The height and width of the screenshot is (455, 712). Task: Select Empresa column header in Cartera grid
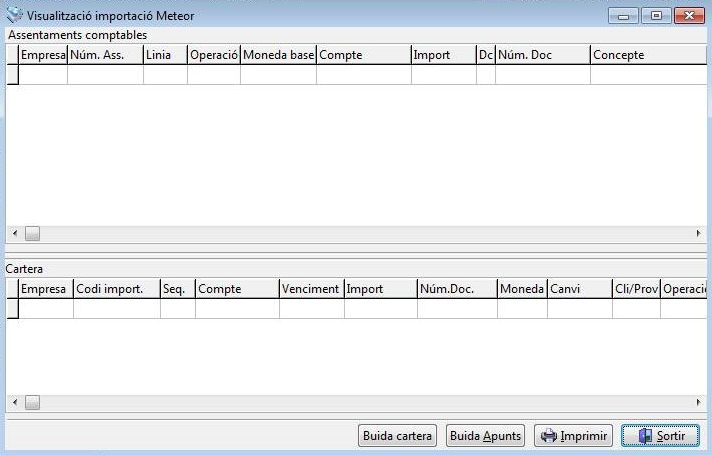click(x=46, y=289)
